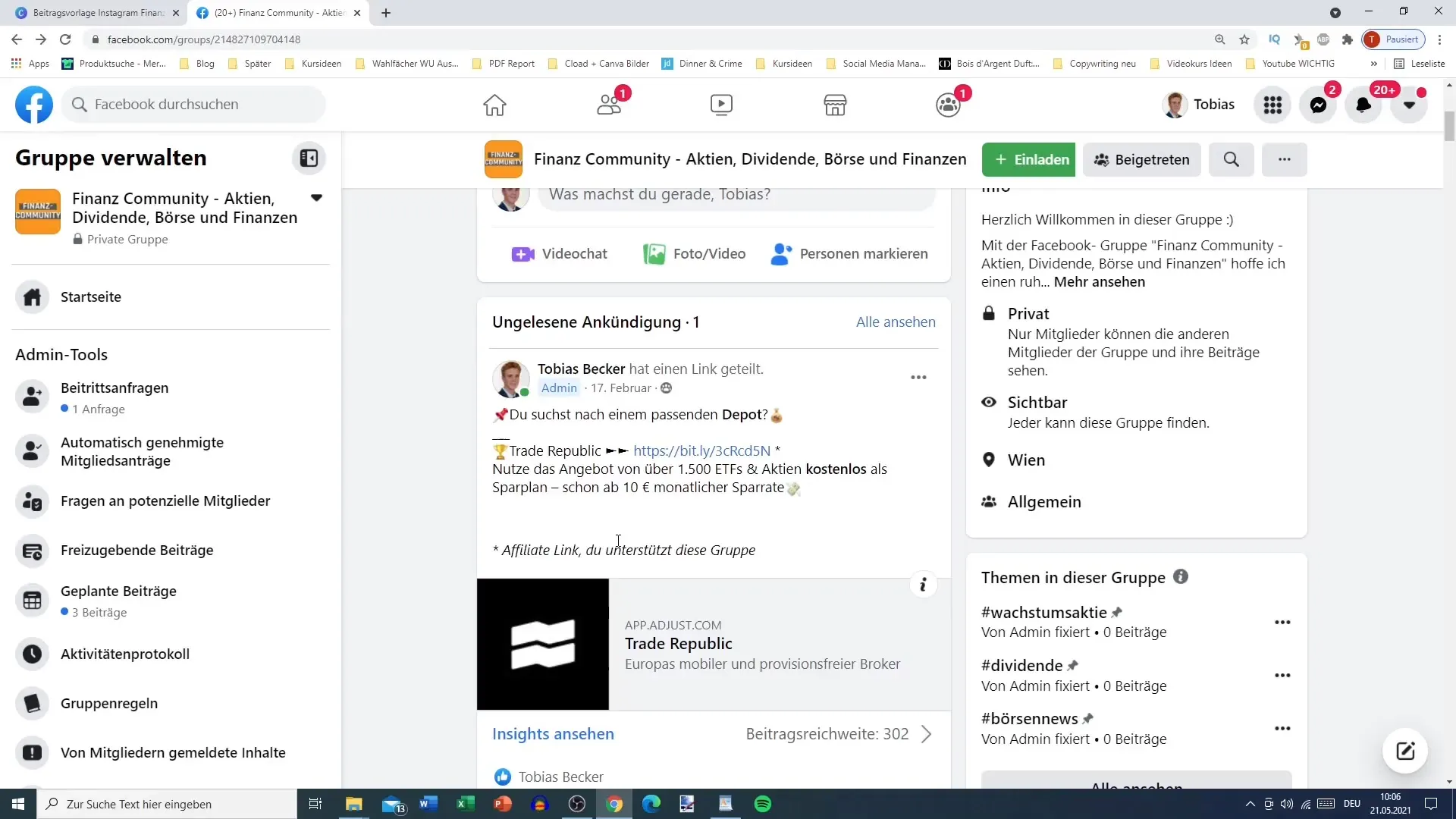Viewport: 1456px width, 819px height.
Task: Open a new browser tab
Action: 386,13
